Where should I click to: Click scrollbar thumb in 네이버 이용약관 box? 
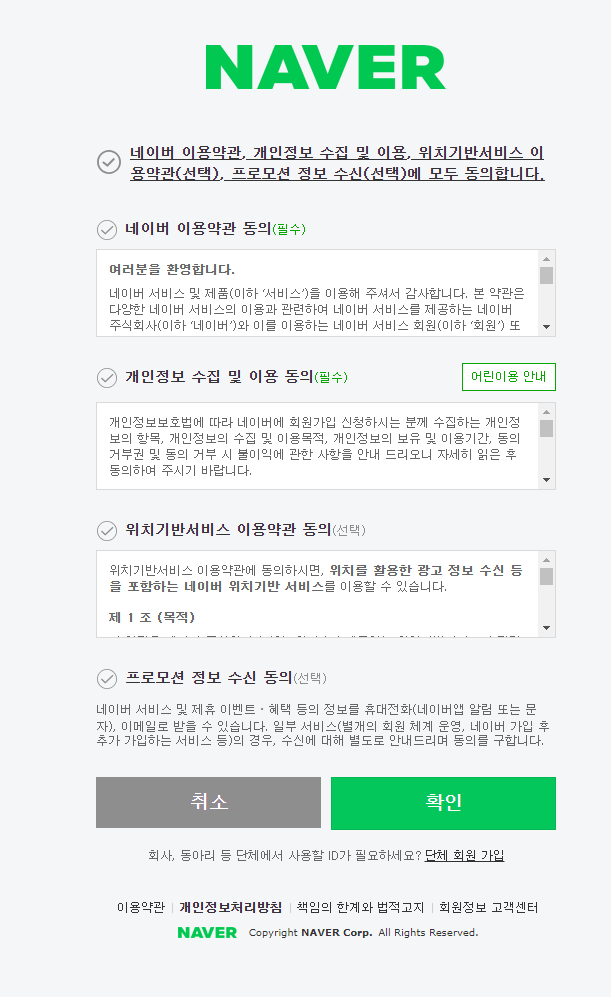[546, 276]
